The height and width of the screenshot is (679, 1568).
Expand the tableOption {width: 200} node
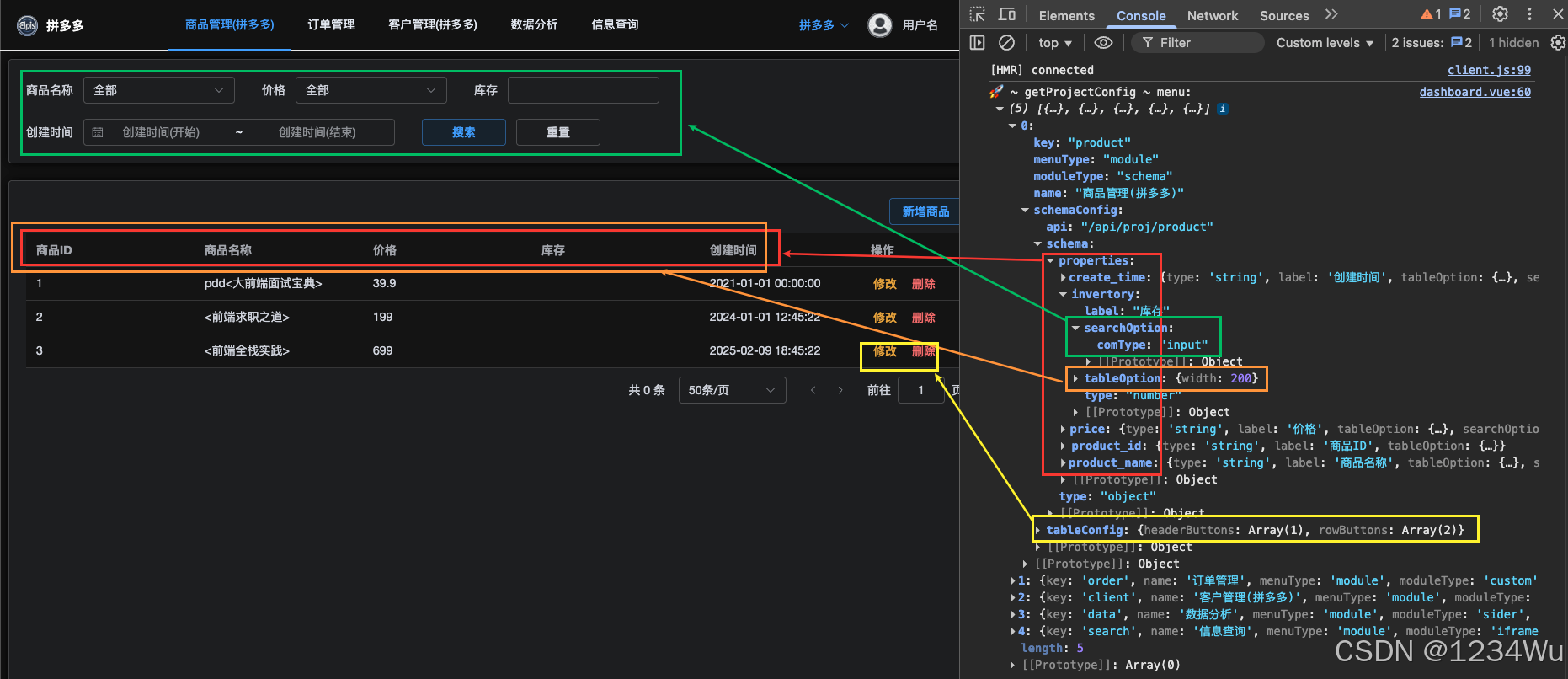1076,378
